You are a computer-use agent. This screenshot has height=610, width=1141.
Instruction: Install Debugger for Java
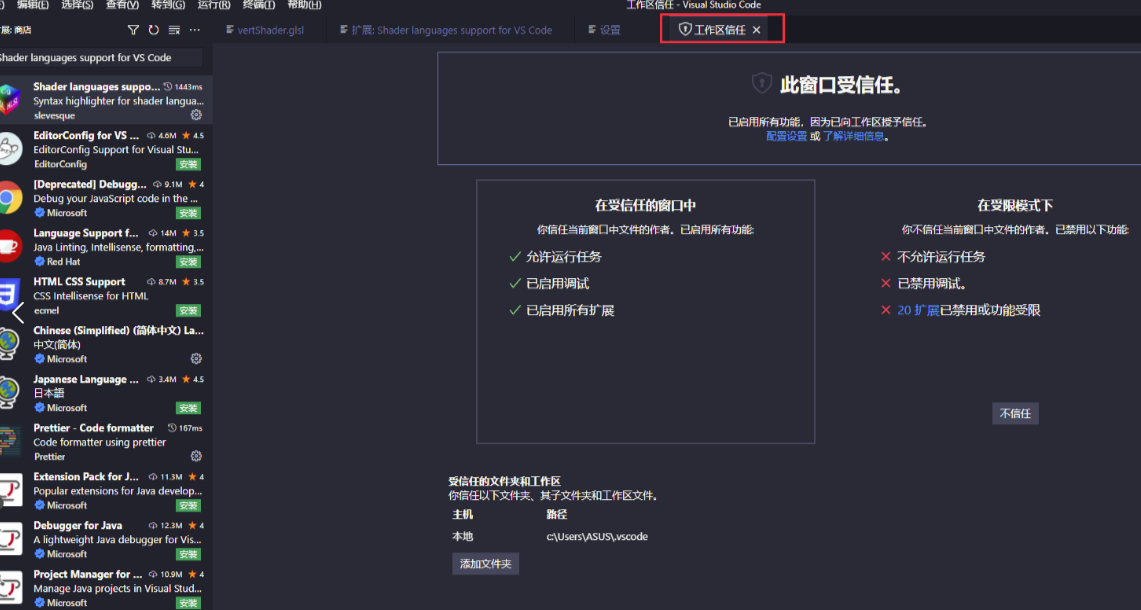pos(188,555)
